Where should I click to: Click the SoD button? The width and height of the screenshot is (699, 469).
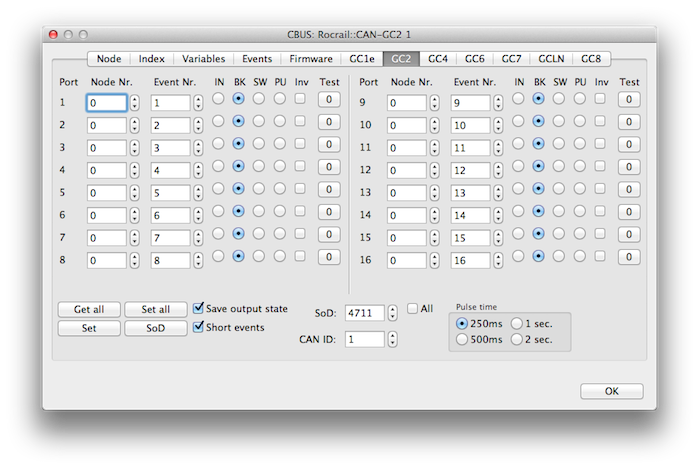tap(154, 328)
